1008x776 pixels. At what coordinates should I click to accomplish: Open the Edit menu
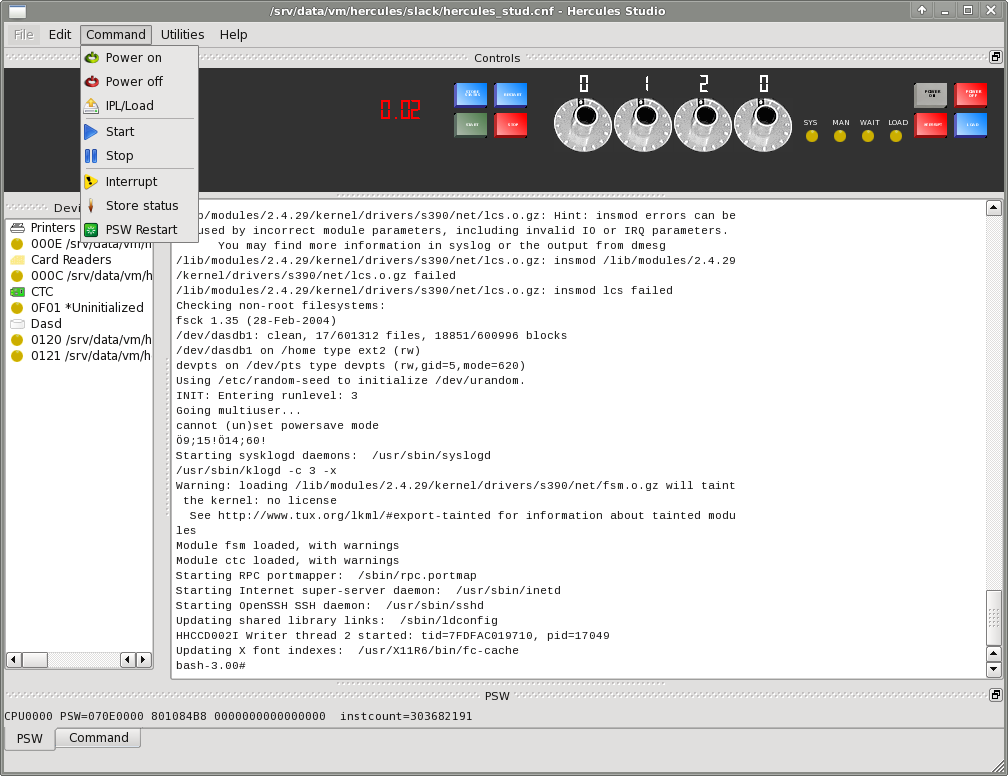60,35
